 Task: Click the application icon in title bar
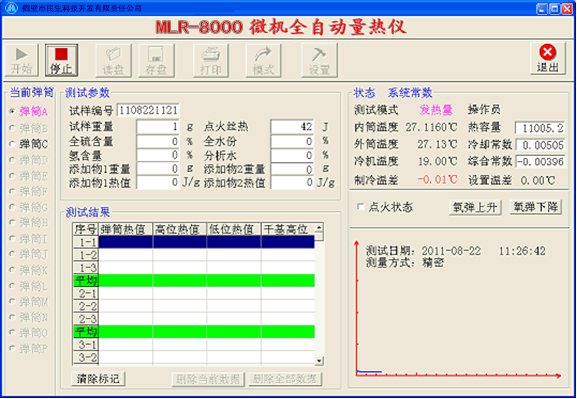(12, 8)
